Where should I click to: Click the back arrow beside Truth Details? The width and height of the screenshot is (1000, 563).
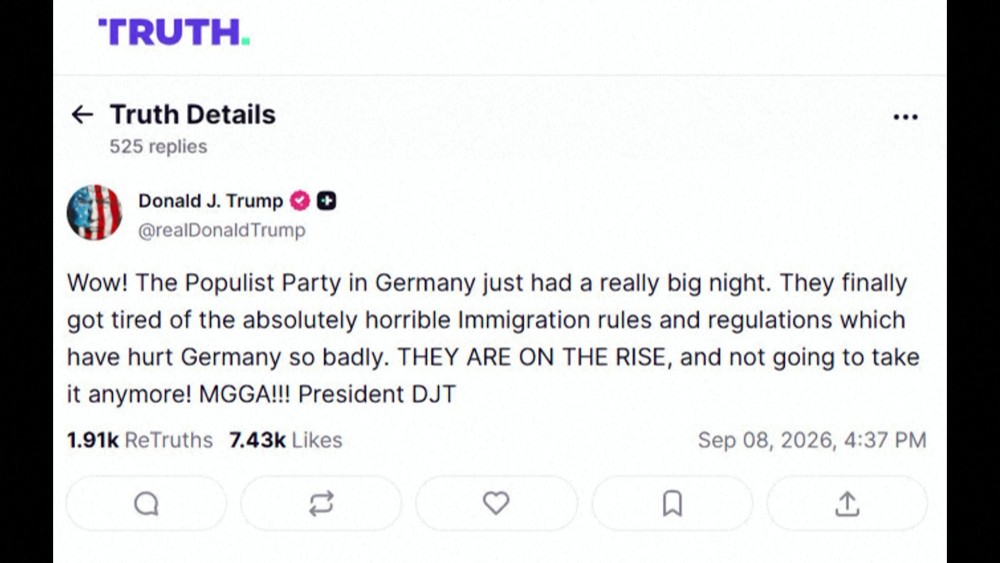coord(82,115)
